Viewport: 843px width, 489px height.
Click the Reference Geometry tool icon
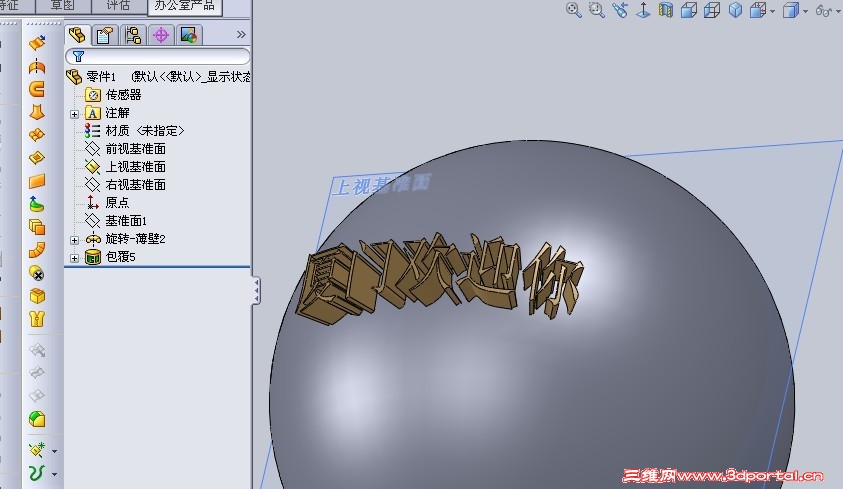click(x=37, y=450)
